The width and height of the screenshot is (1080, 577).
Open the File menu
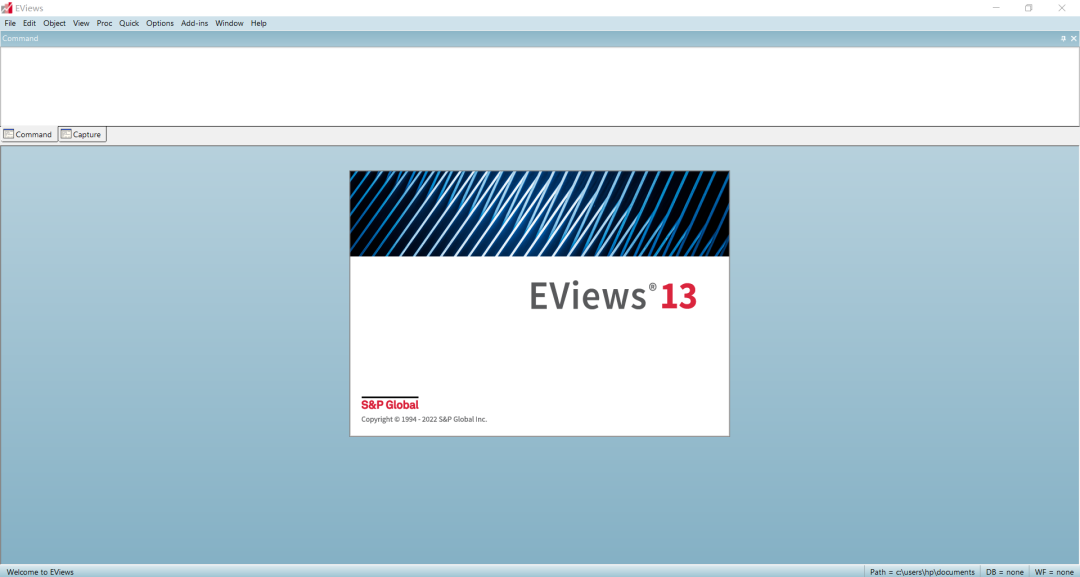pyautogui.click(x=9, y=22)
